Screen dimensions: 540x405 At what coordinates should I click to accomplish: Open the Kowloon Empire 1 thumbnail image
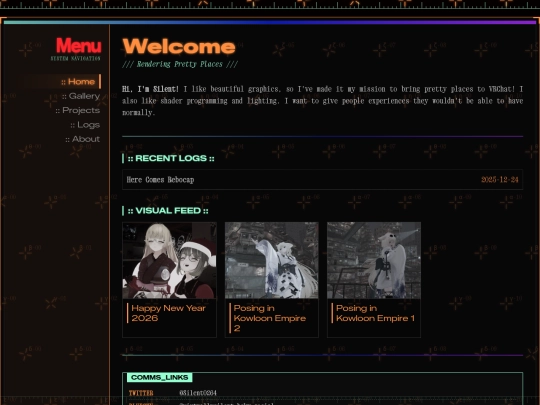pyautogui.click(x=374, y=260)
